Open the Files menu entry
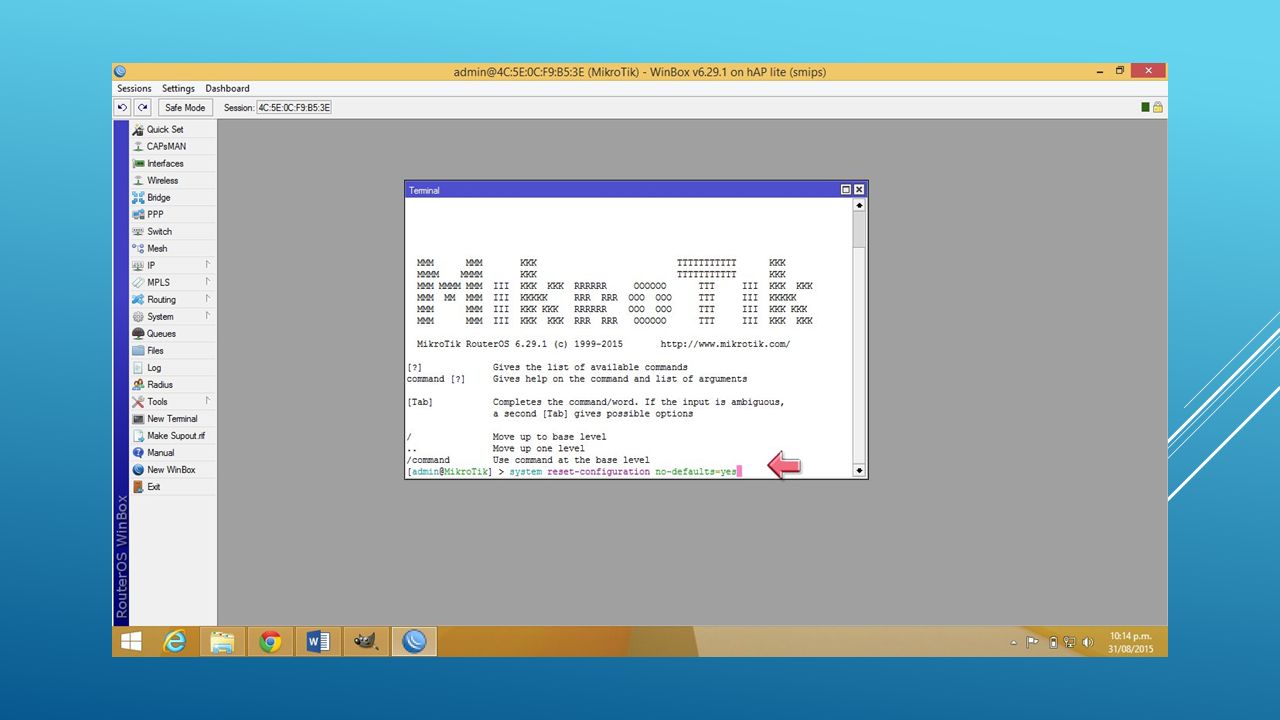The height and width of the screenshot is (720, 1280). click(173, 350)
